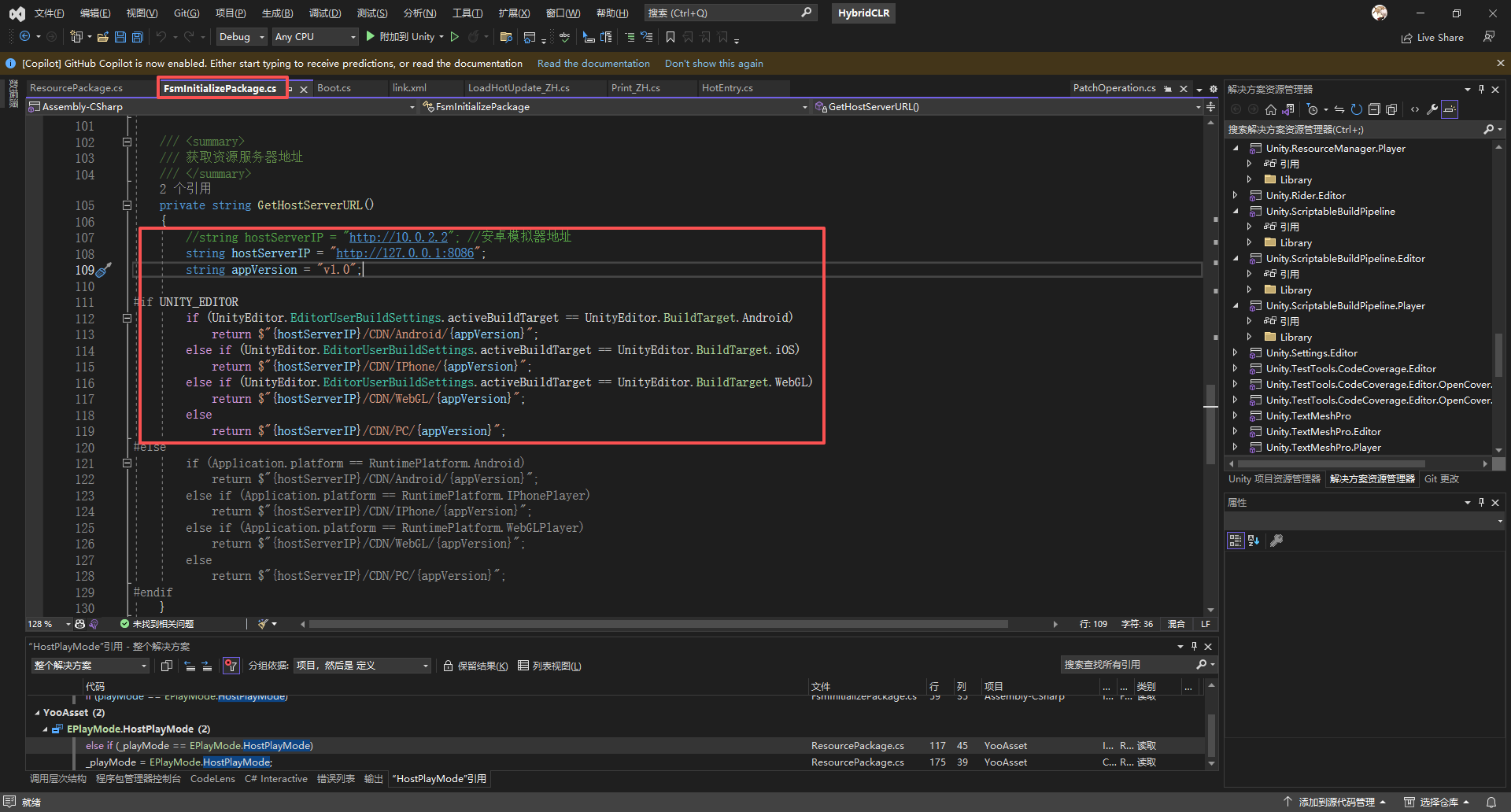Click Don't show this again link
The image size is (1511, 812).
[714, 64]
